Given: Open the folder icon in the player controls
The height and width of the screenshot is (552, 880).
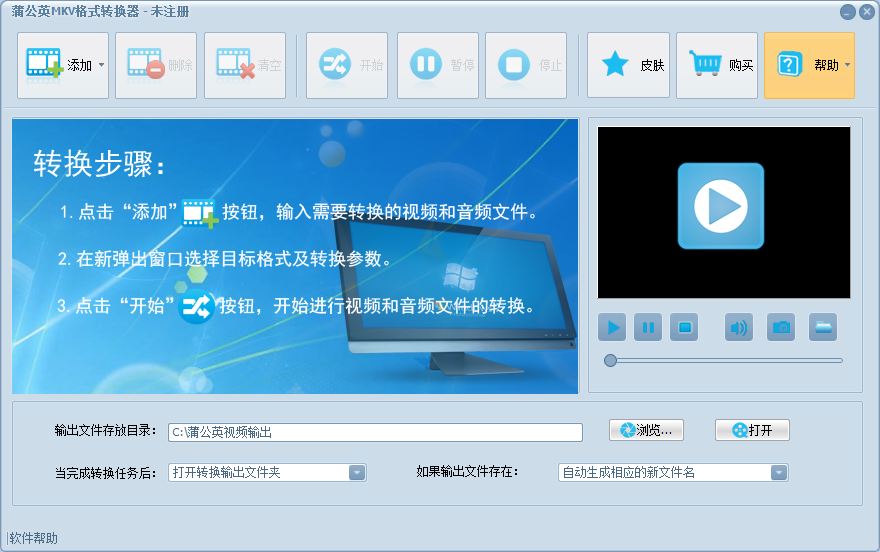Looking at the screenshot, I should click(x=822, y=327).
